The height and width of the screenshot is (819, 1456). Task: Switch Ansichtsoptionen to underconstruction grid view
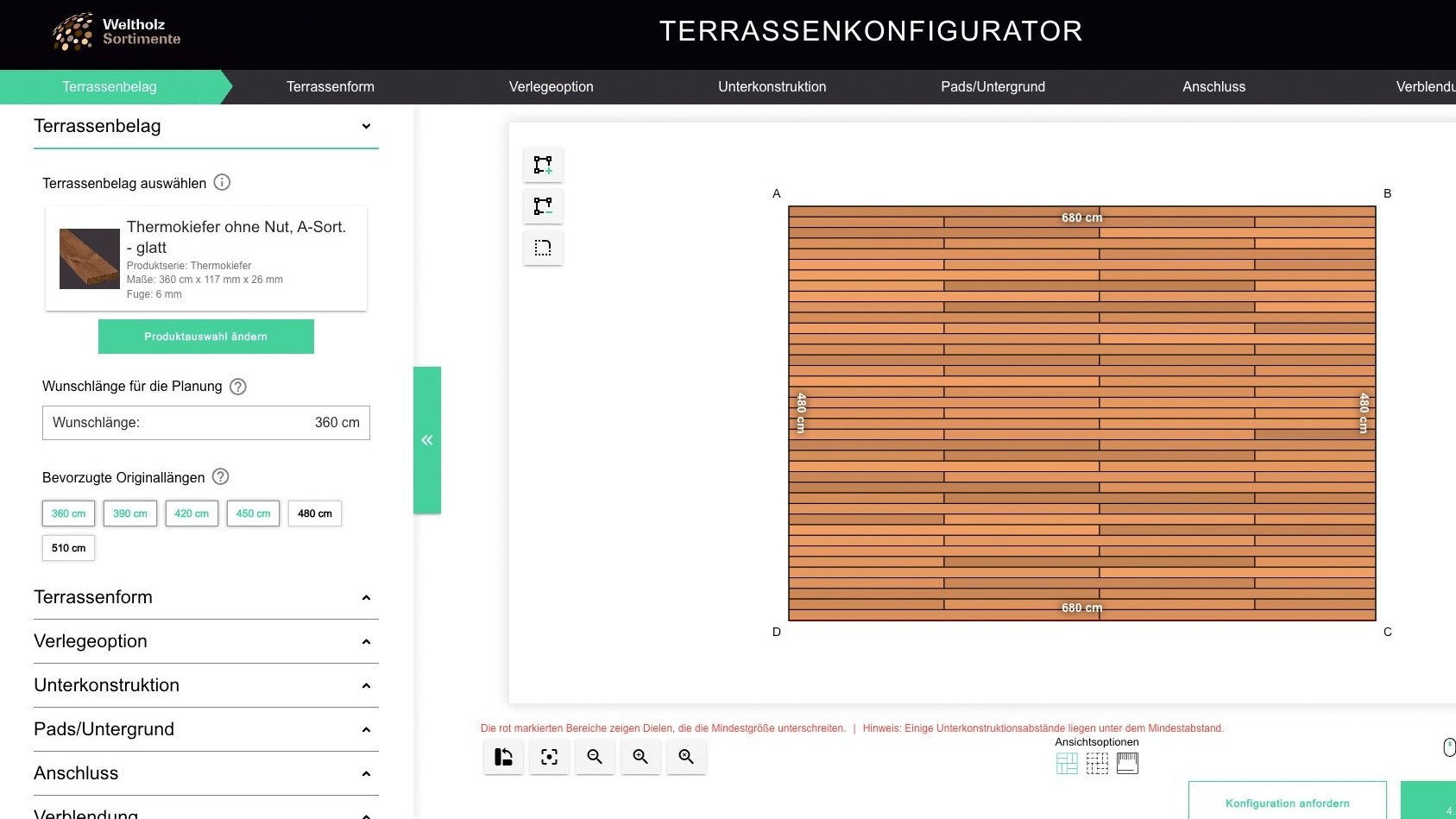click(x=1097, y=763)
